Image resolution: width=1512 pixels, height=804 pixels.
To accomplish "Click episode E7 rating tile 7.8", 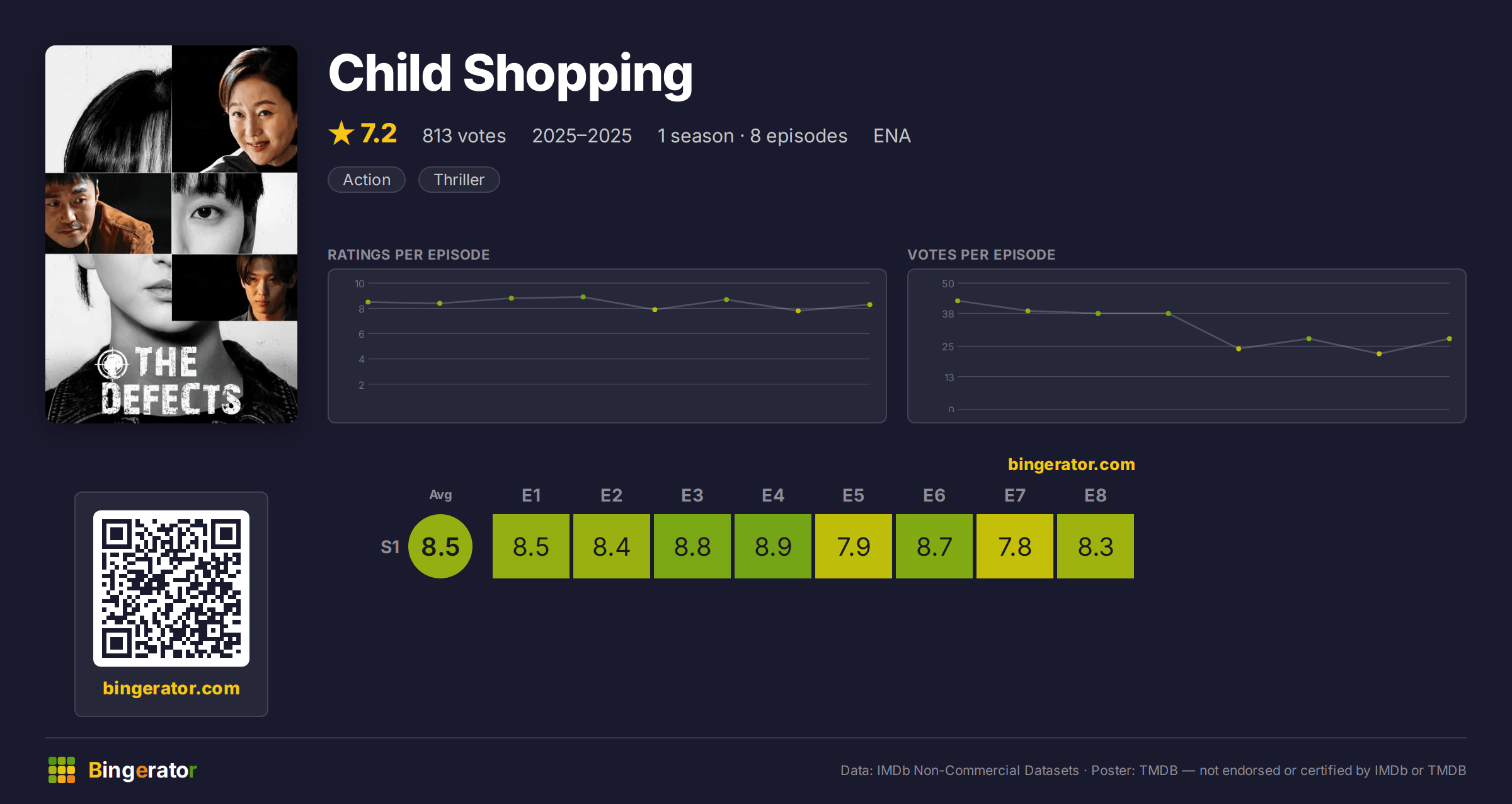I will 1015,546.
